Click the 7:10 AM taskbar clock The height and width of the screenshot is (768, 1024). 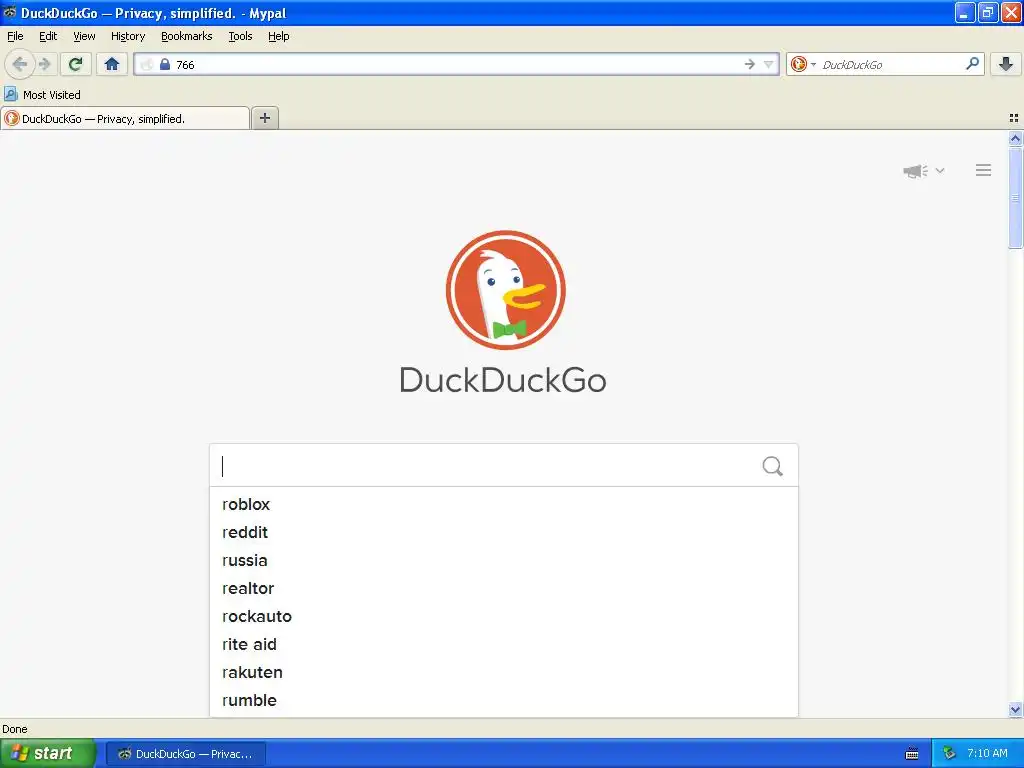987,753
